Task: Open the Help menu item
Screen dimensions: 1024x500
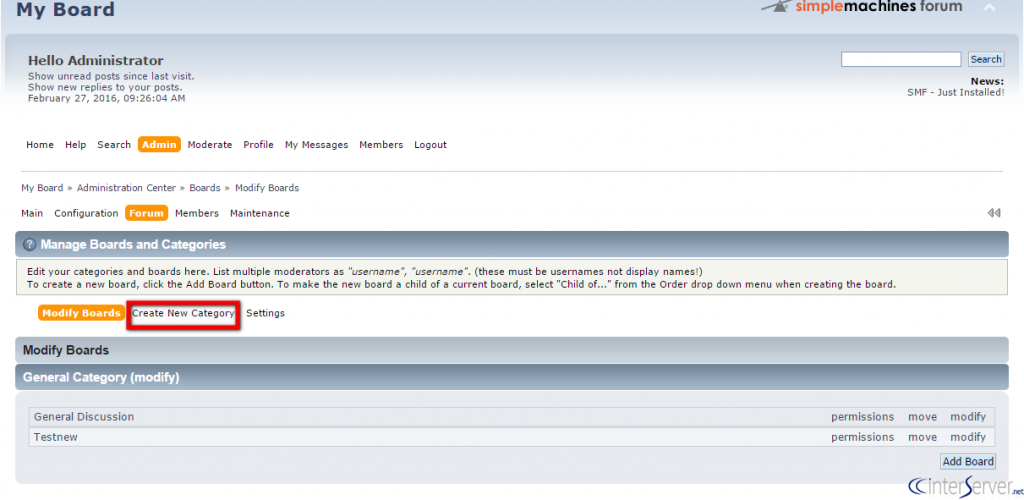Action: point(76,145)
